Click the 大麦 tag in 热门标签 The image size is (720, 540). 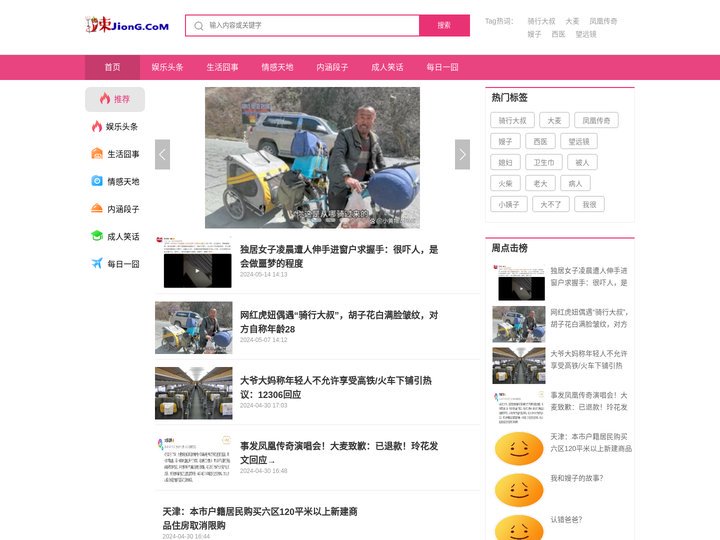click(x=554, y=120)
